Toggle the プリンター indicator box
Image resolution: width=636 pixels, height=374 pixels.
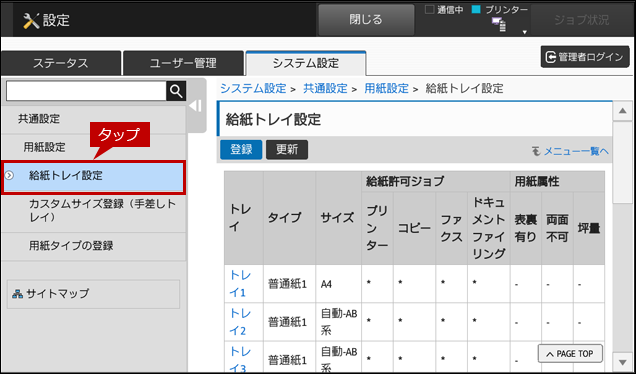click(x=476, y=10)
